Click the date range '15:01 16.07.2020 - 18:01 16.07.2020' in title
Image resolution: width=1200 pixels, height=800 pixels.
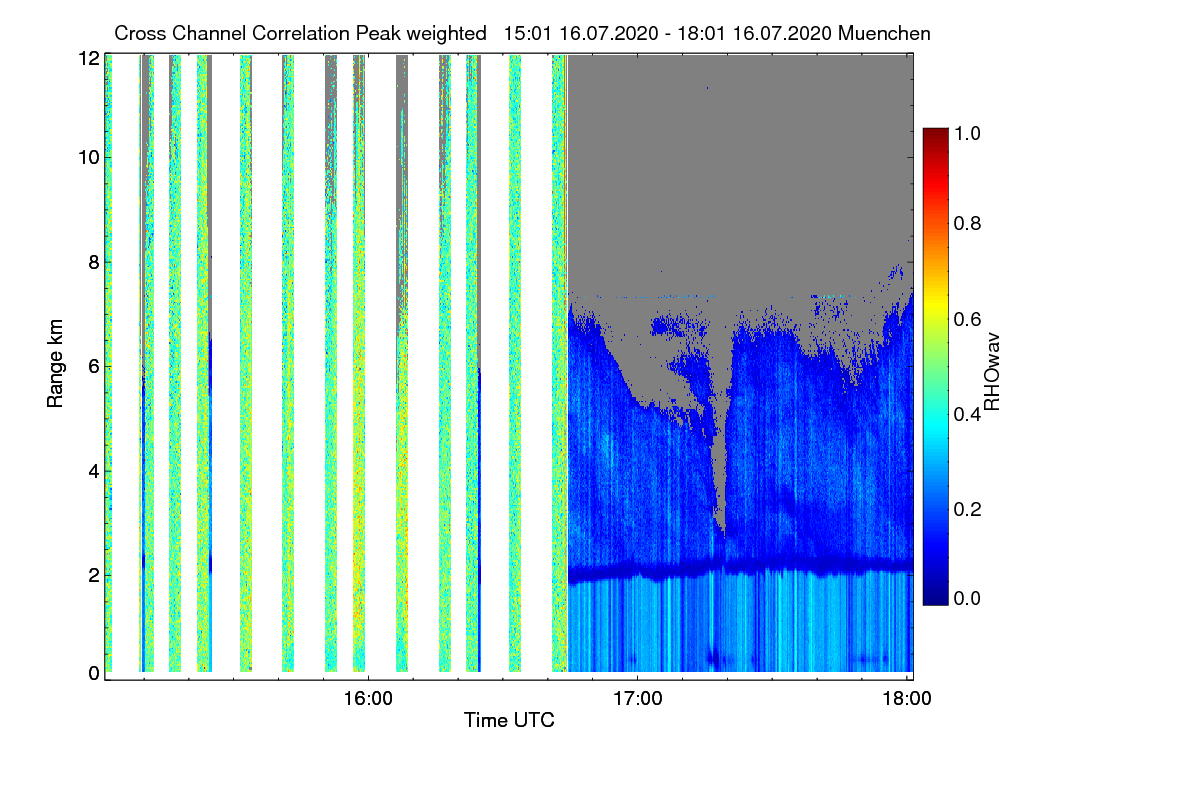669,33
